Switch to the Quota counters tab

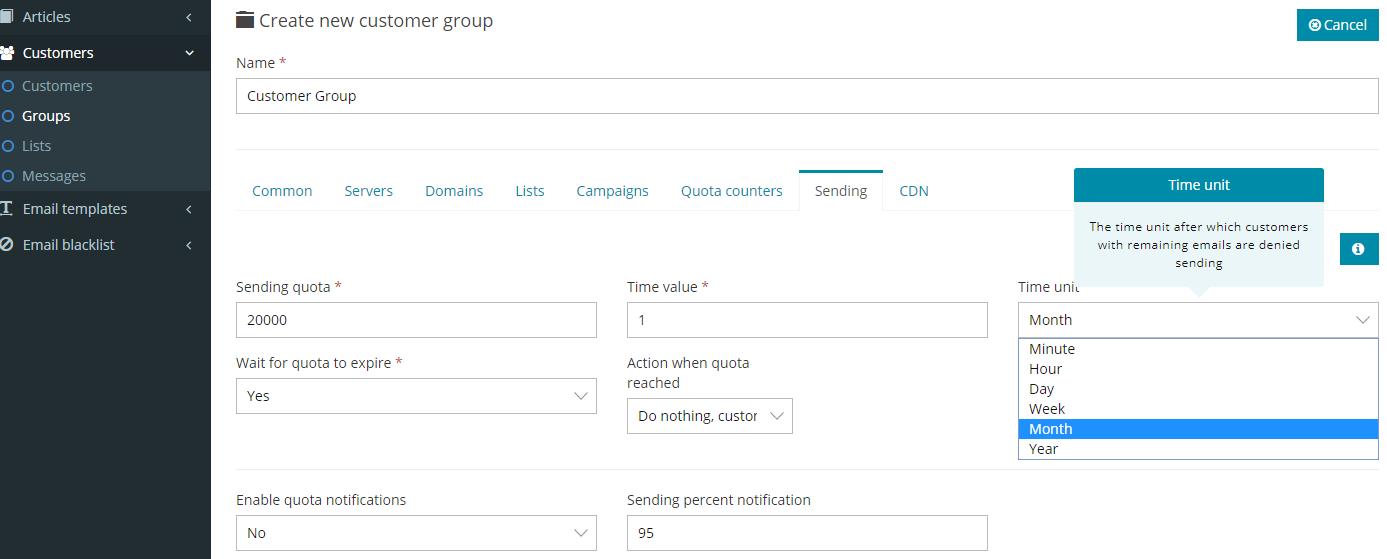coord(732,191)
